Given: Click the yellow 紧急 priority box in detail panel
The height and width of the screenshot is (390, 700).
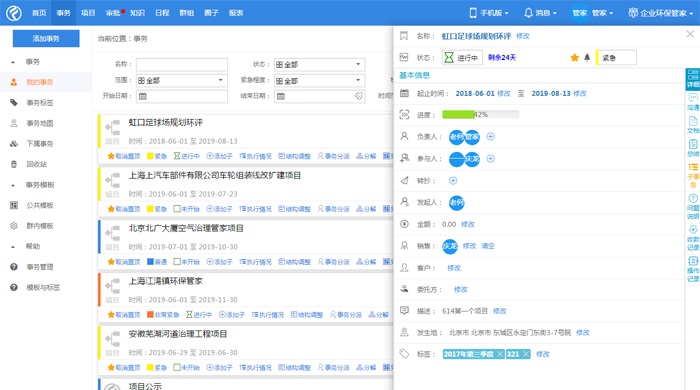Looking at the screenshot, I should click(616, 58).
